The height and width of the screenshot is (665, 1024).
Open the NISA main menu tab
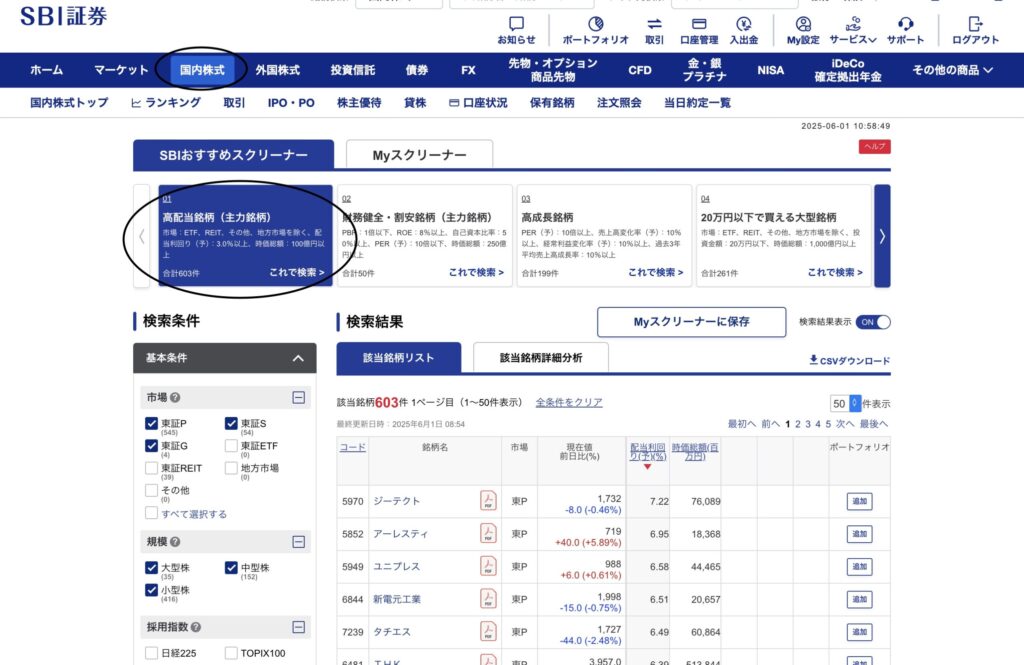click(771, 70)
